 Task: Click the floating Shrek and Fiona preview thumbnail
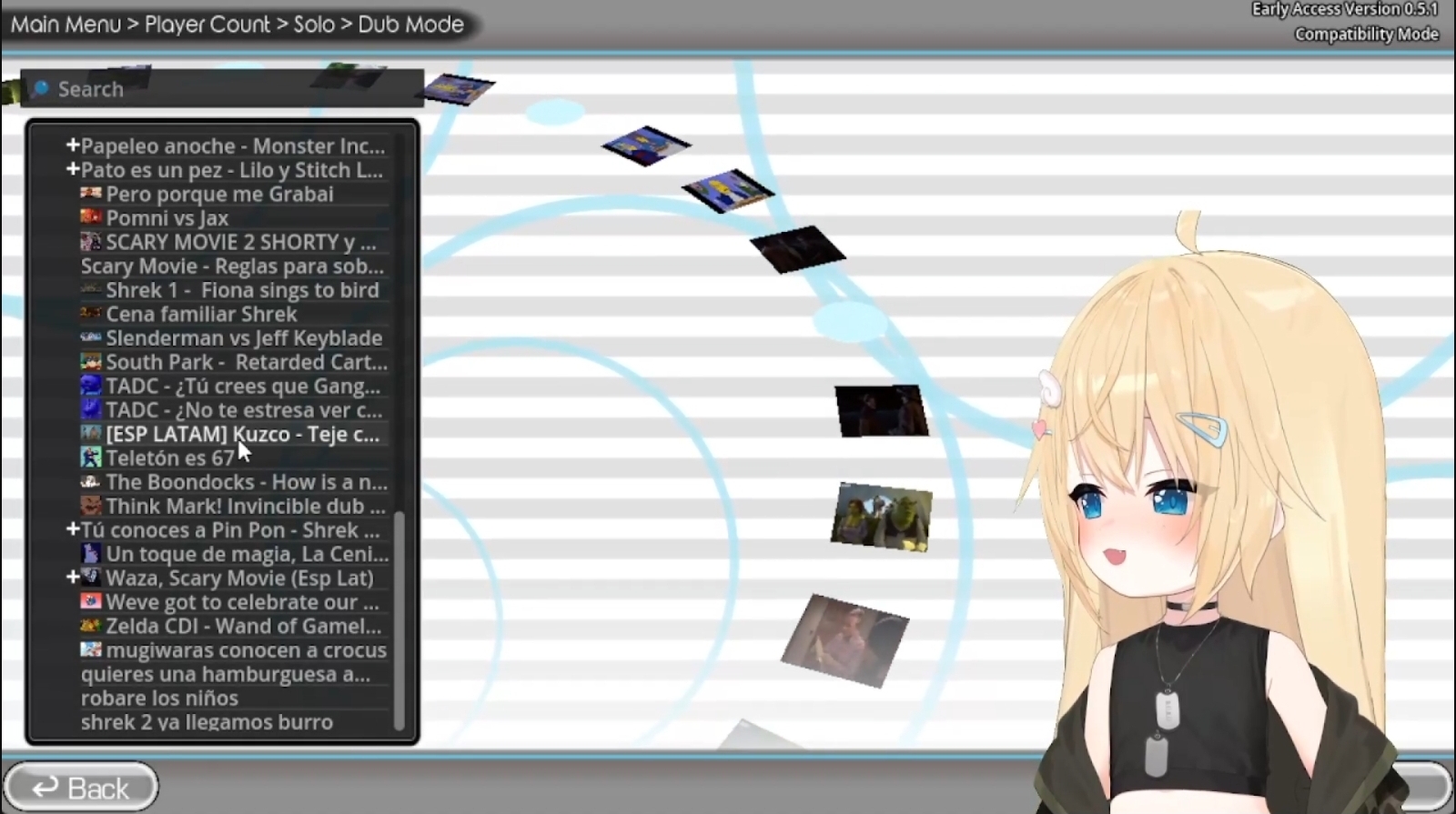pos(882,517)
